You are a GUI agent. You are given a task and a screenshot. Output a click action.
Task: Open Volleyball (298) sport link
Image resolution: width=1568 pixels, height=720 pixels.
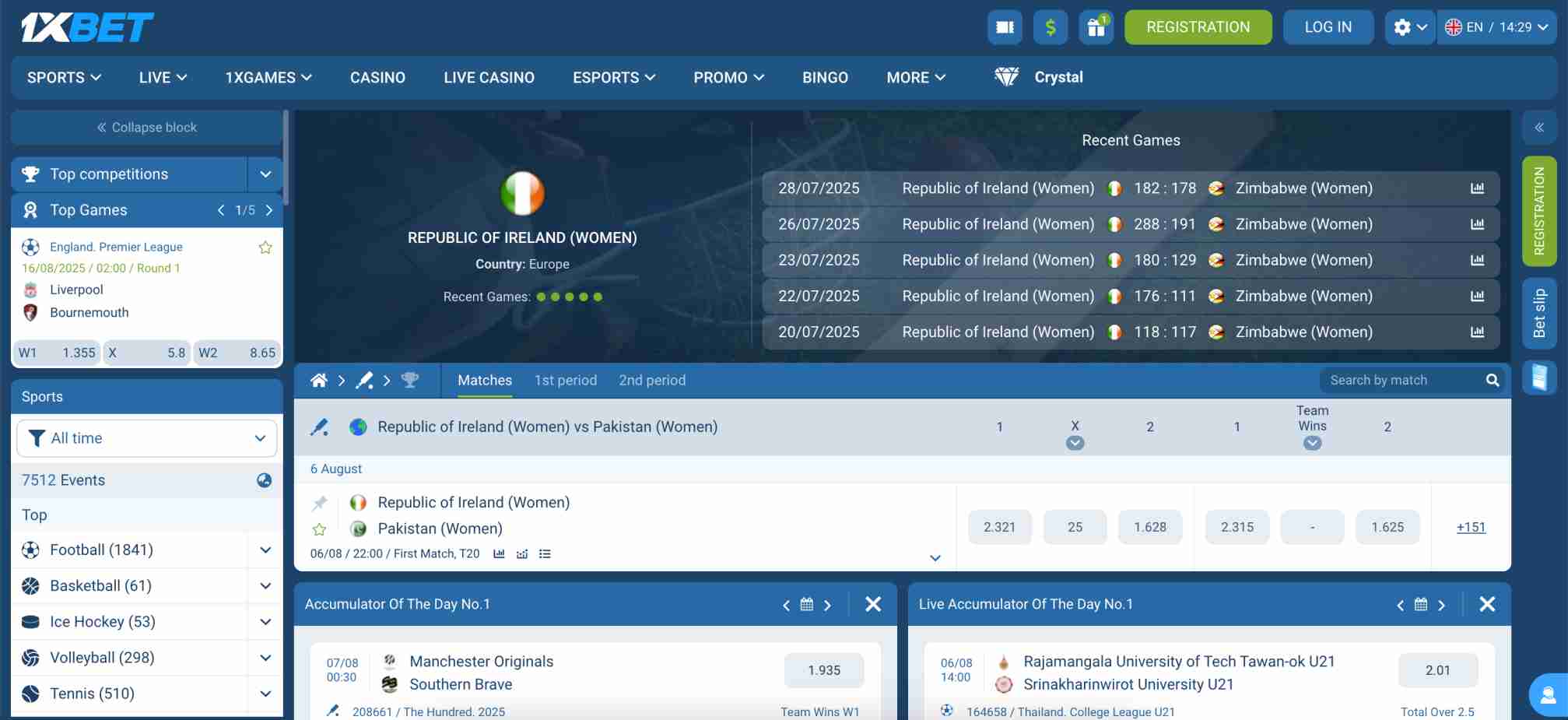click(102, 658)
